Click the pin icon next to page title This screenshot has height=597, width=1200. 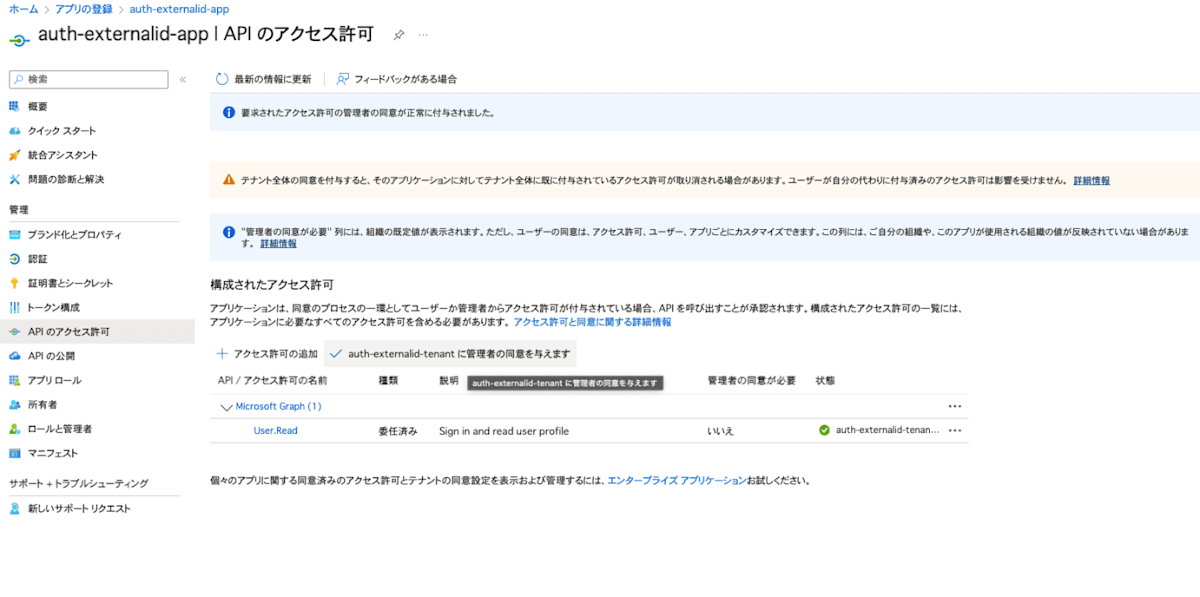(x=398, y=35)
